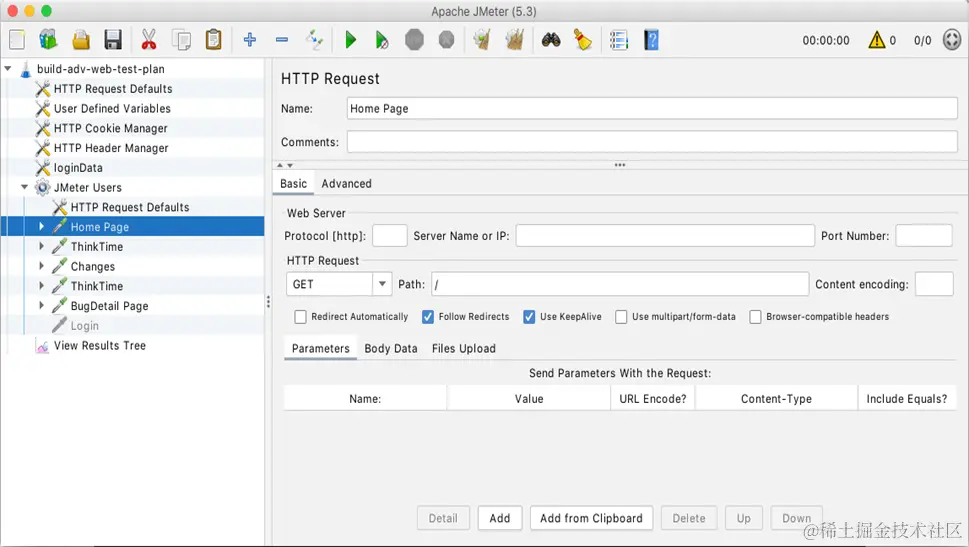Click the Reset Search brush icon
Screen dimensions: 969x547
(582, 40)
